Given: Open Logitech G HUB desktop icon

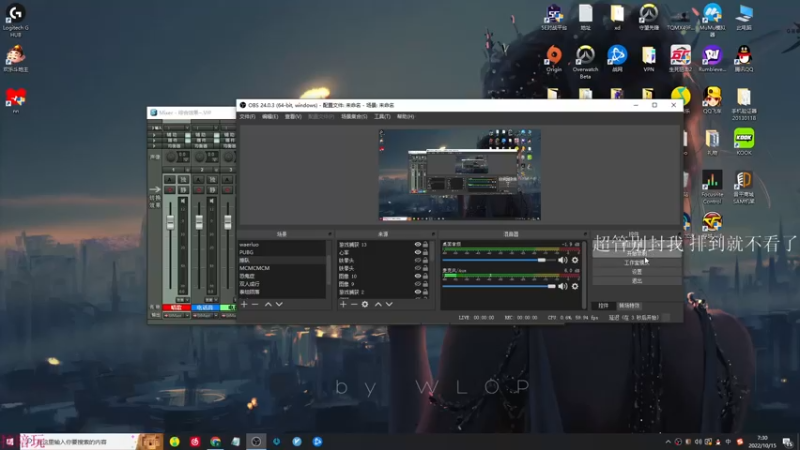Looking at the screenshot, I should point(15,20).
